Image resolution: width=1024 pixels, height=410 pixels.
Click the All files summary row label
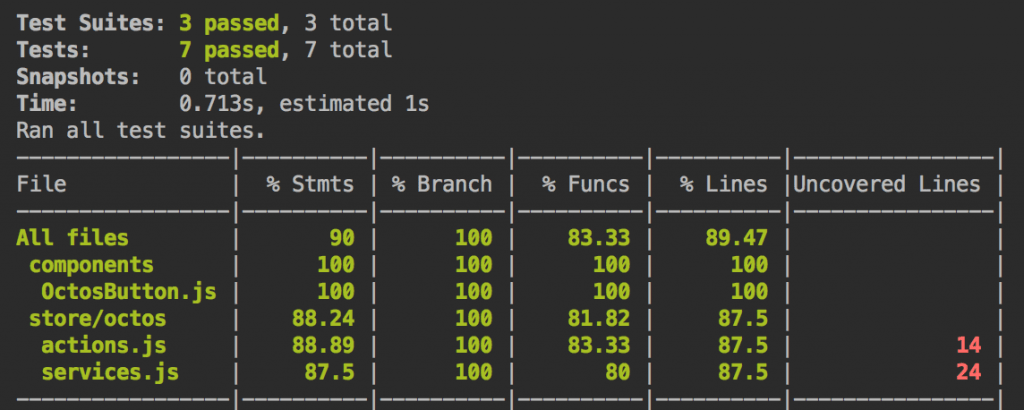72,238
